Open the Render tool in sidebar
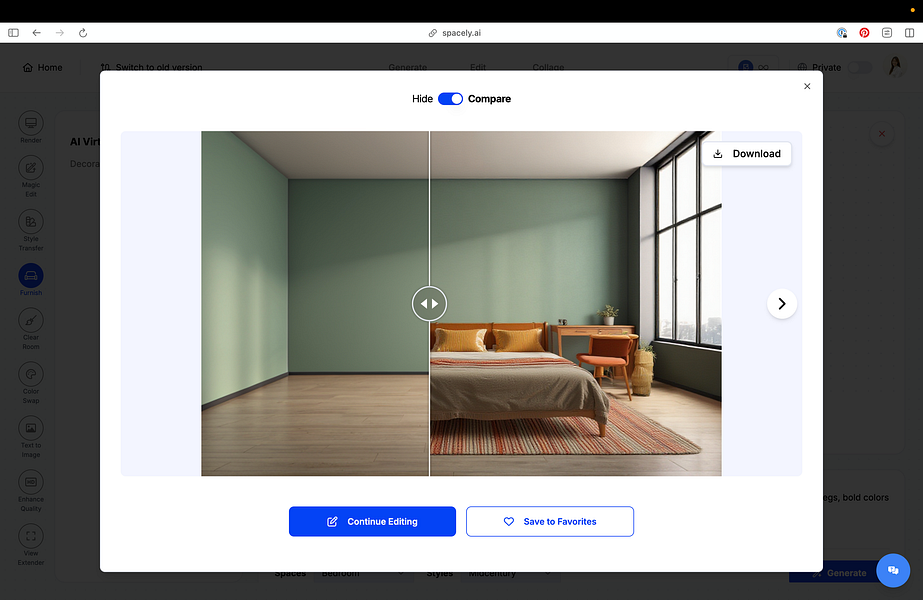This screenshot has width=923, height=600. coord(31,127)
